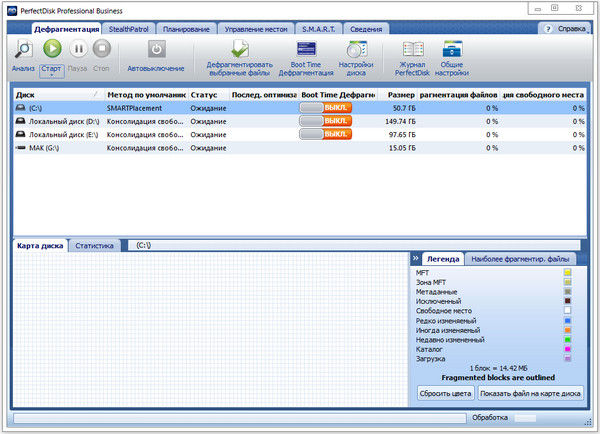Click the yellow MFT color swatch
Screen dimensions: 600x434
pos(567,271)
